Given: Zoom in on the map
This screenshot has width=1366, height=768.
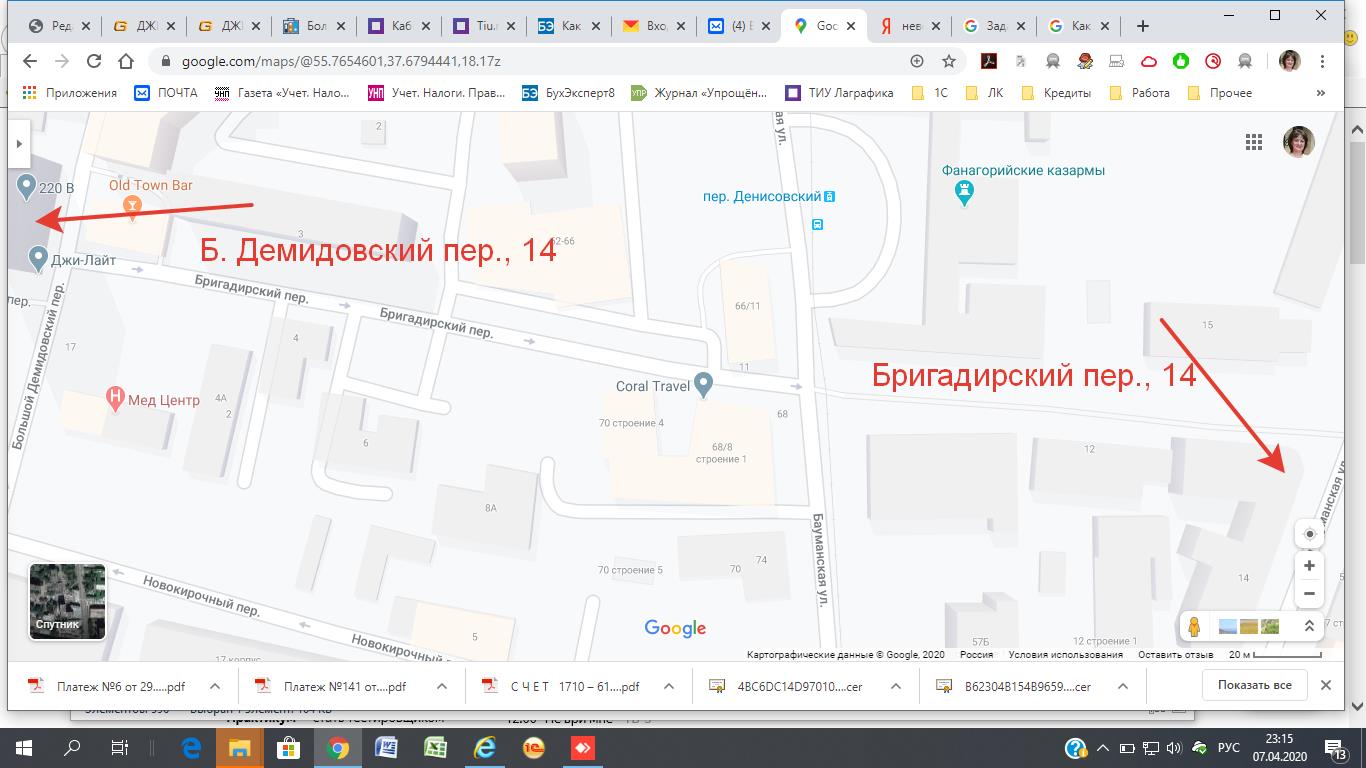Looking at the screenshot, I should click(x=1309, y=566).
